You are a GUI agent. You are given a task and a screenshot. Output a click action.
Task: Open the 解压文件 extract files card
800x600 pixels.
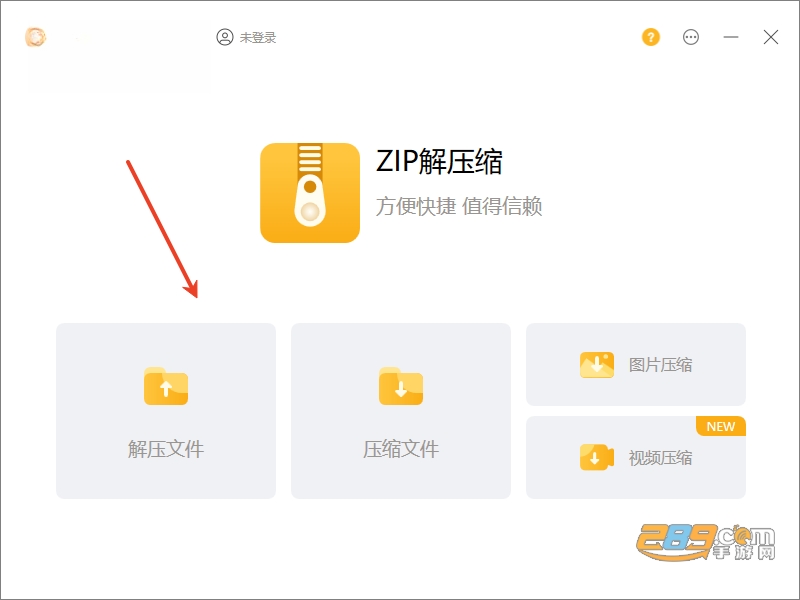pos(166,411)
